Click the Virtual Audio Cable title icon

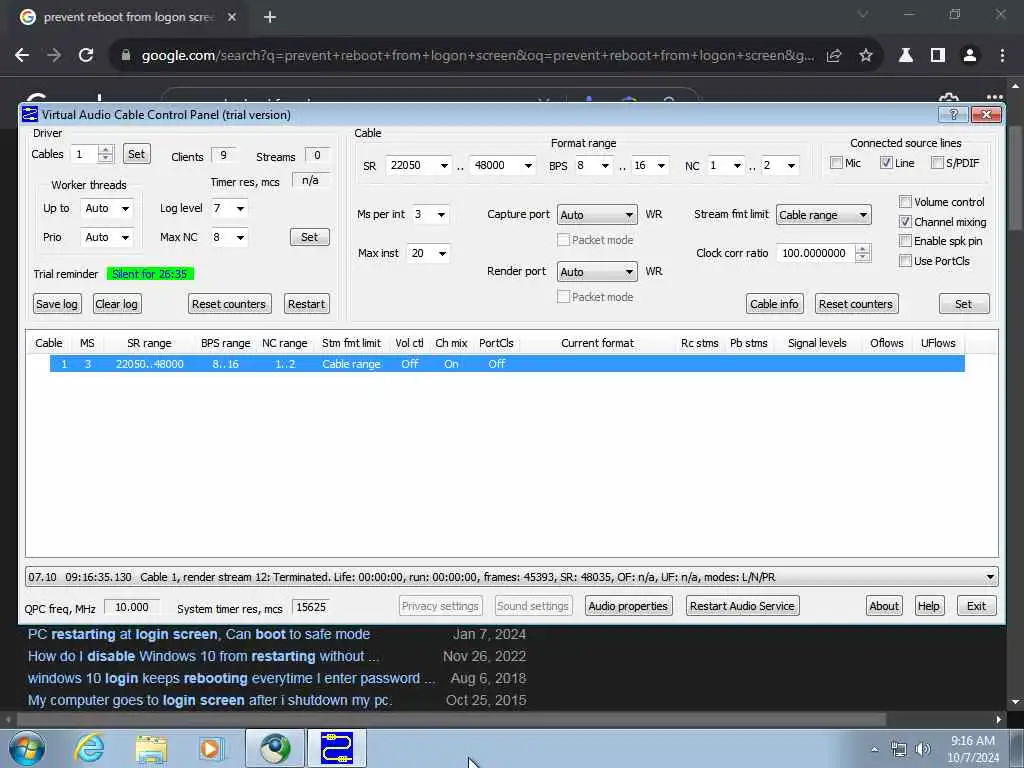point(30,114)
